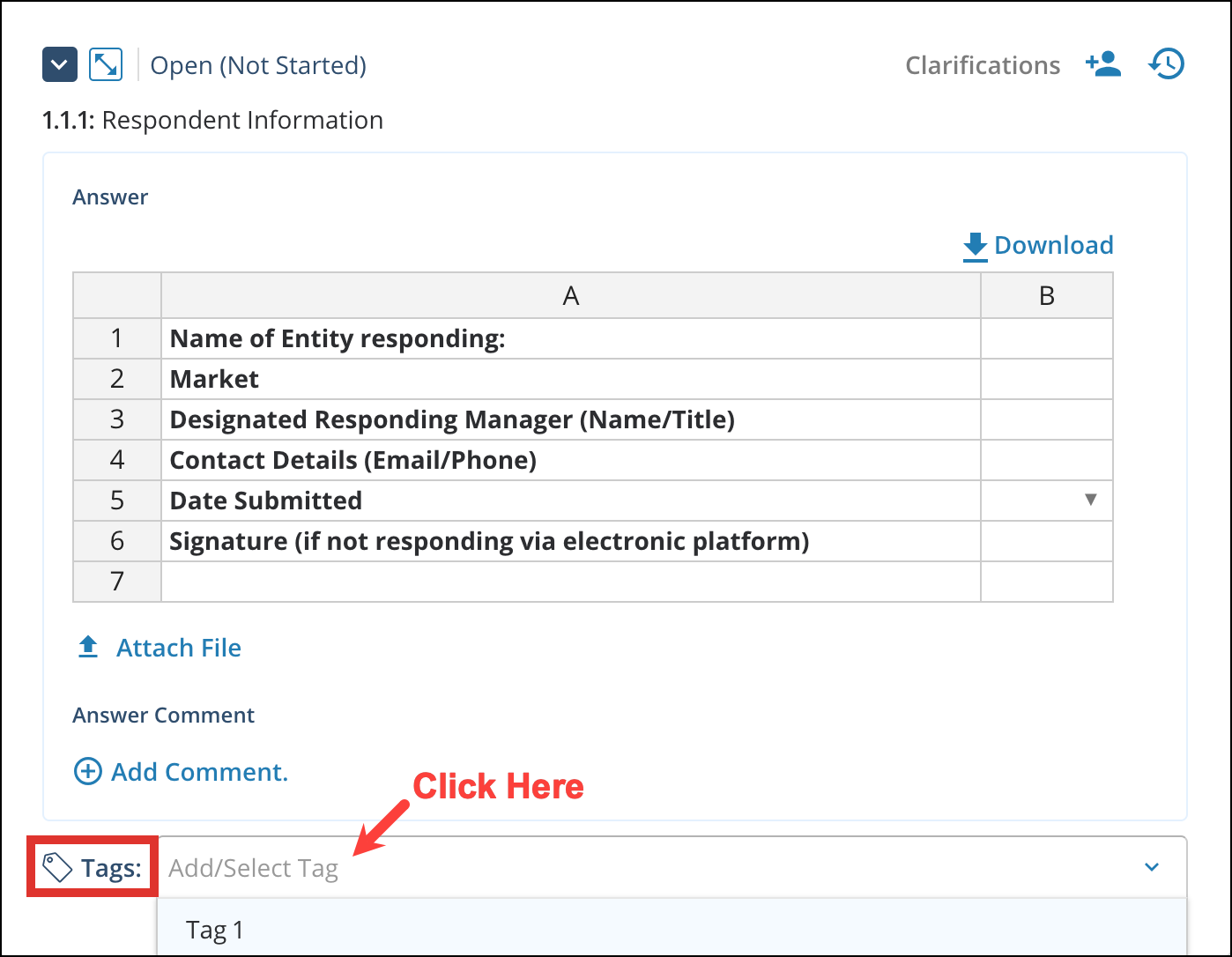Click the Download link
The height and width of the screenshot is (957, 1232).
tap(1054, 245)
